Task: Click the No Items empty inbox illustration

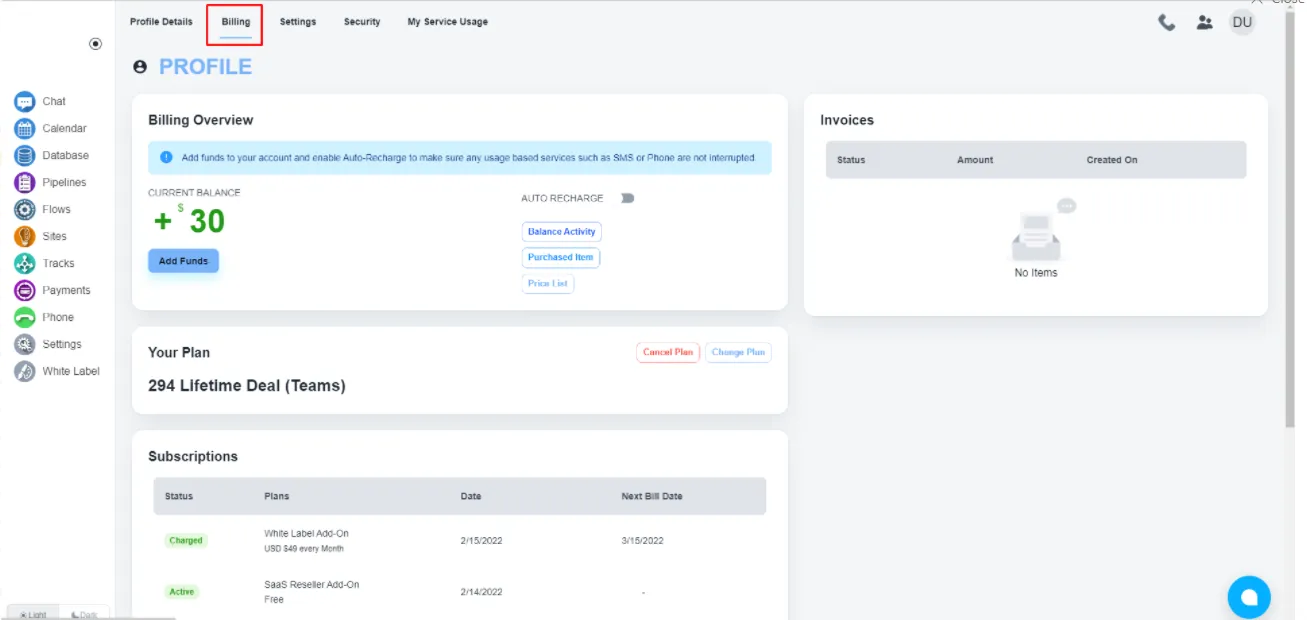Action: pyautogui.click(x=1041, y=230)
